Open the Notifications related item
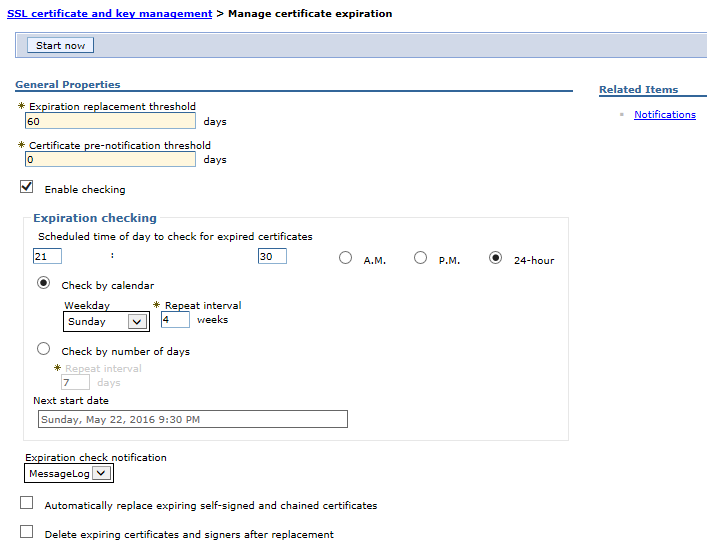Screen dimensions: 707x547 tap(665, 115)
